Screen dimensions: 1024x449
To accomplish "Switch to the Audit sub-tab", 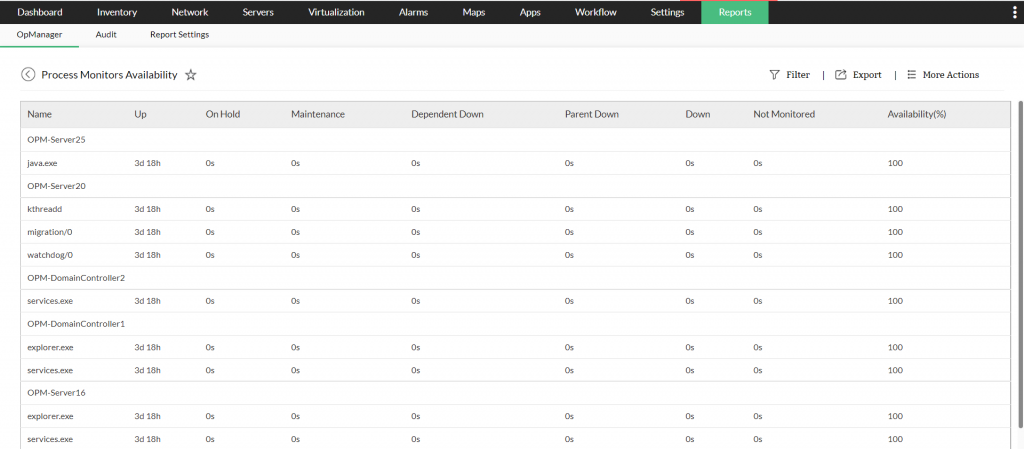I will tap(106, 35).
